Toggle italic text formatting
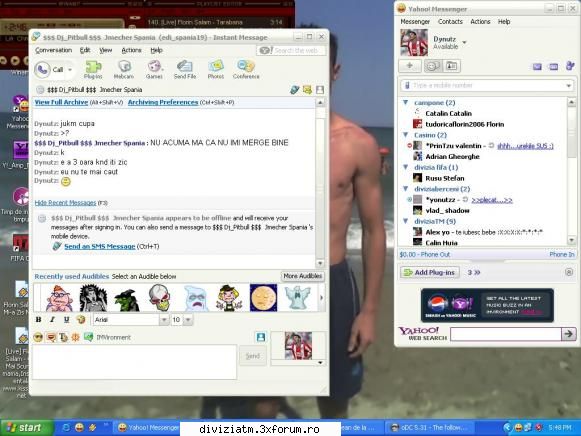Image resolution: width=581 pixels, height=436 pixels. 52,319
